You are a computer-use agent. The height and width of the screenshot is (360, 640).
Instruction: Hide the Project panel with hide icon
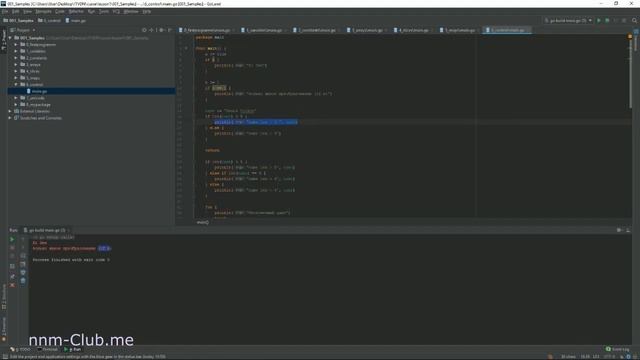point(170,30)
